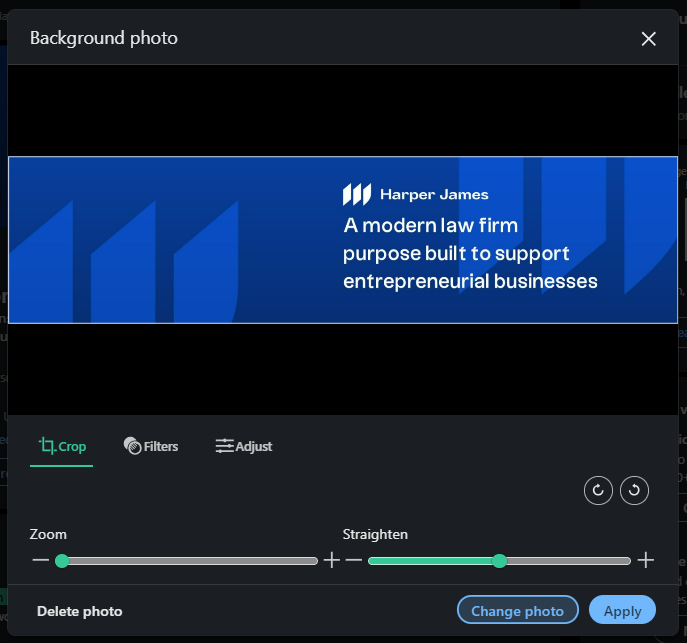Open the Adjust tab
Viewport: 687px width, 643px height.
click(244, 446)
